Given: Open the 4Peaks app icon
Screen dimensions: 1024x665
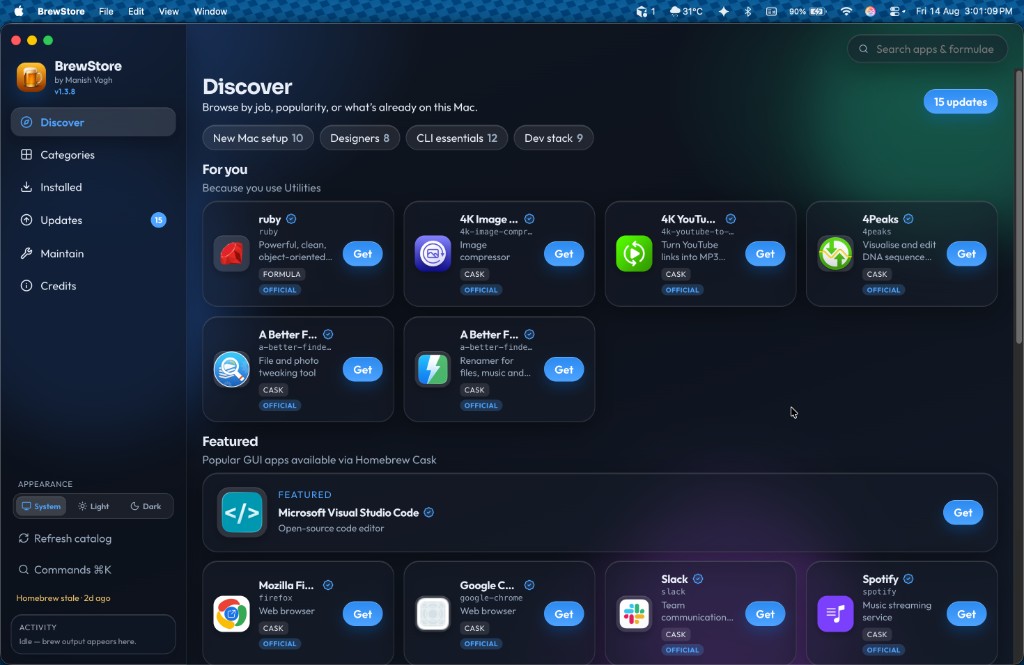Looking at the screenshot, I should [x=835, y=253].
